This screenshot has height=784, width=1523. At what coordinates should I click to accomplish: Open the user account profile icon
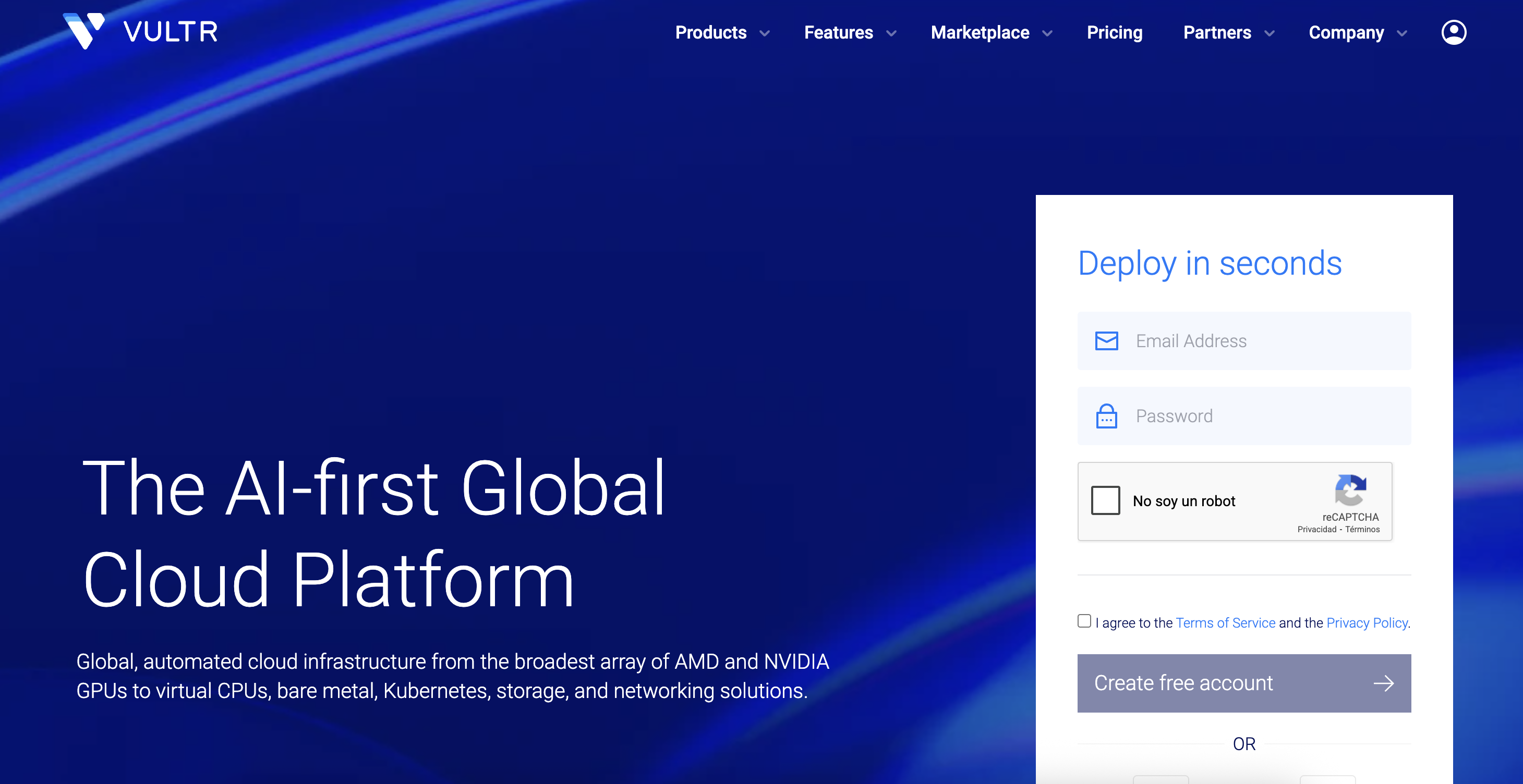tap(1453, 32)
